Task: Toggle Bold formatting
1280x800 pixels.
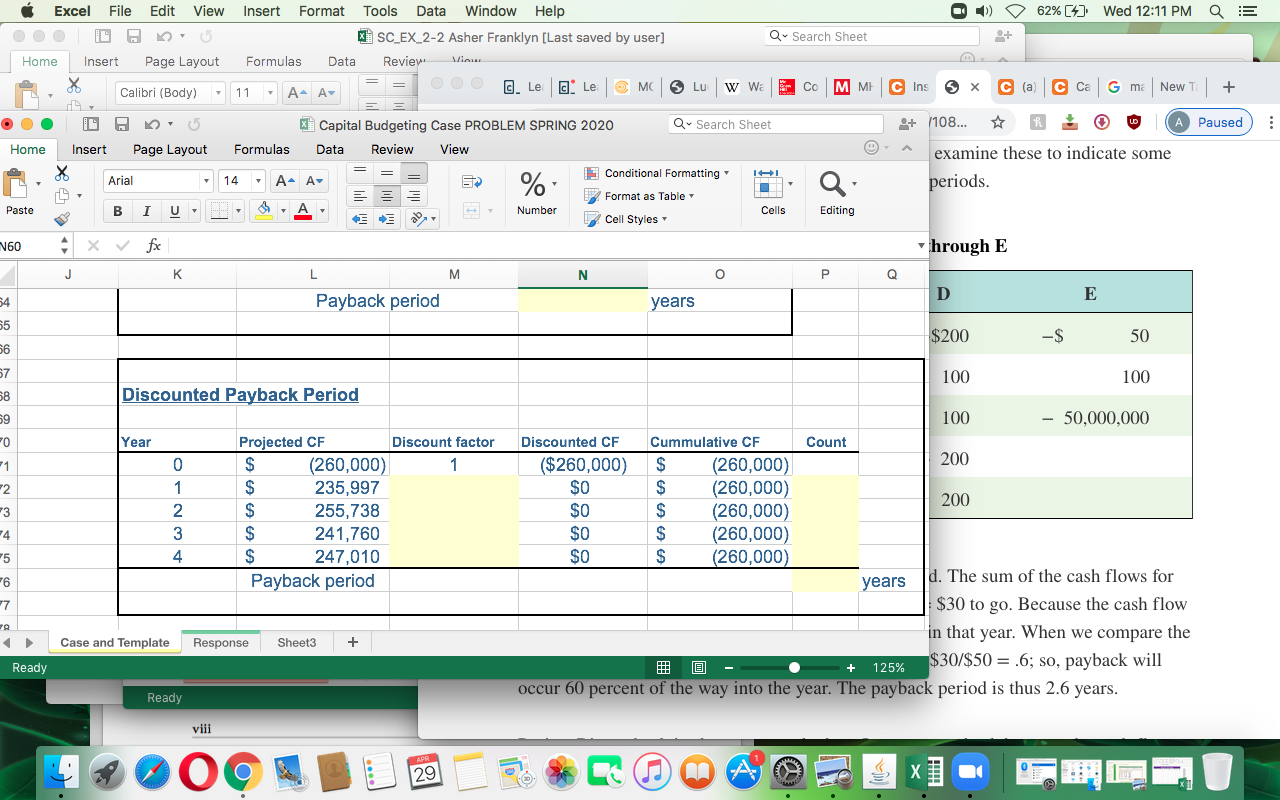Action: (118, 212)
